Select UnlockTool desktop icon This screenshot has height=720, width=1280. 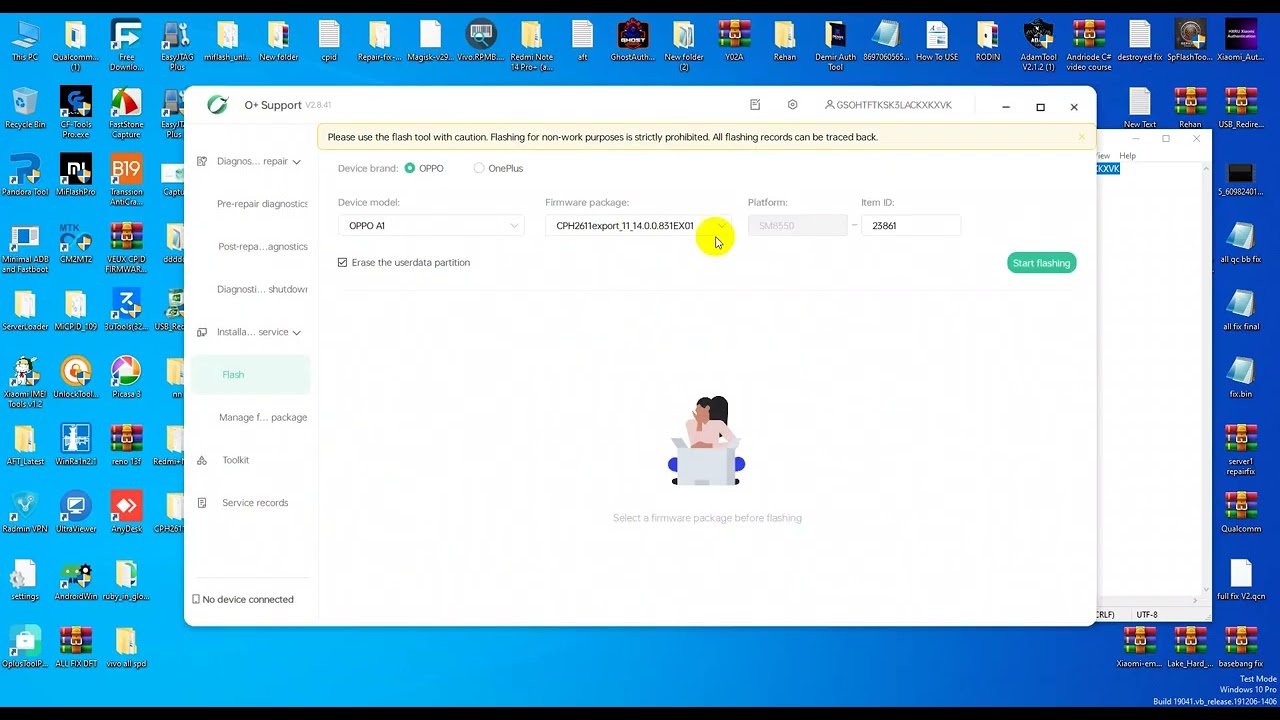(76, 378)
